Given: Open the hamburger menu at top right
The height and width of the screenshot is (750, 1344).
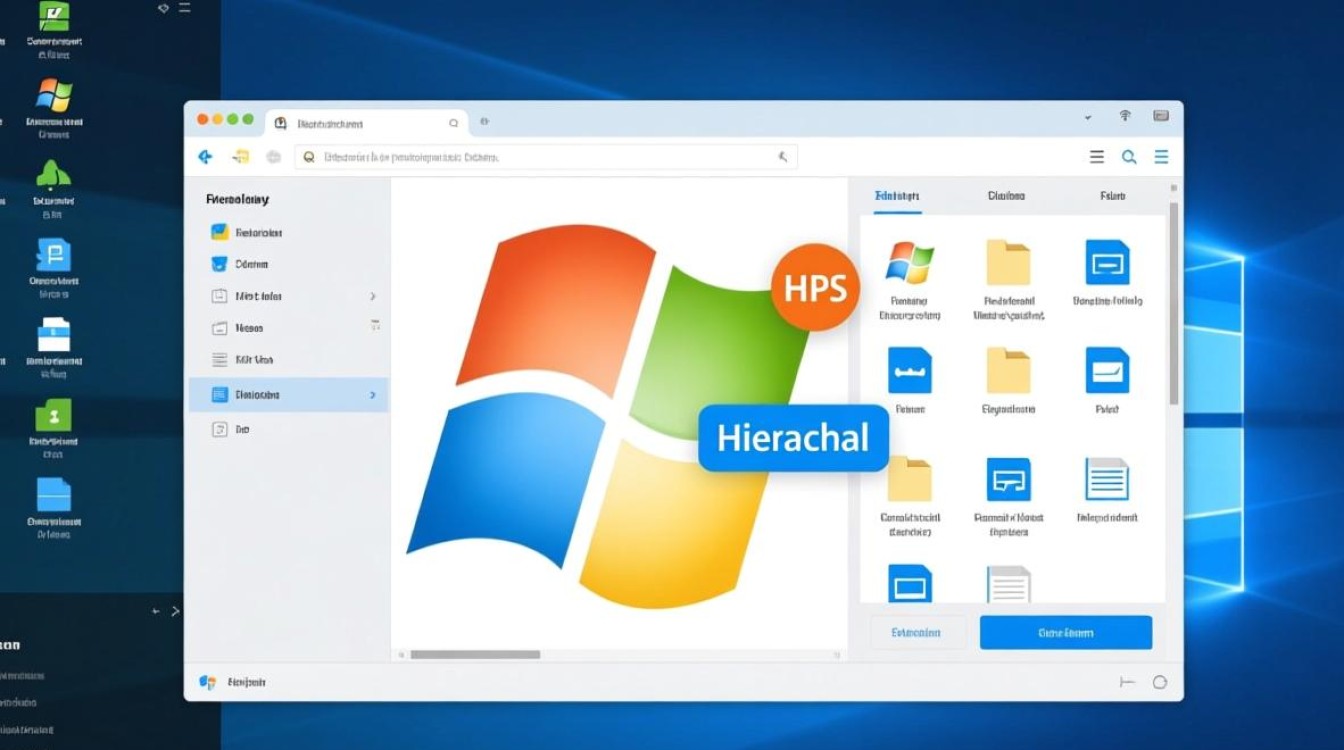Looking at the screenshot, I should (x=1160, y=156).
